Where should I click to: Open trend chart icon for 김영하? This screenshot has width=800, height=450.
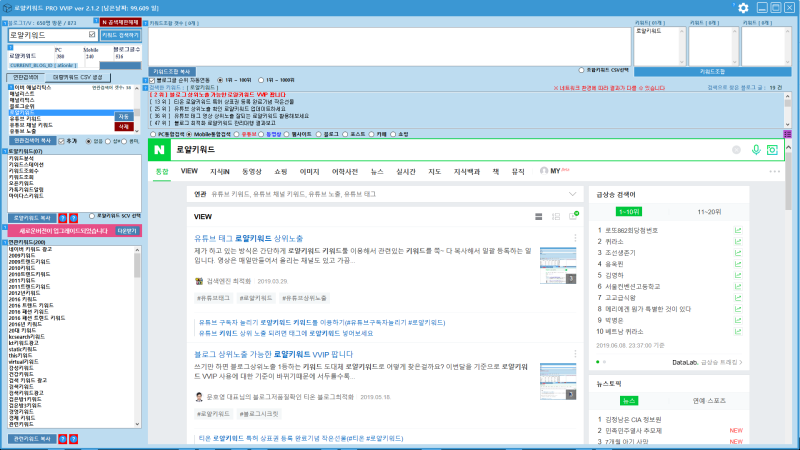point(738,275)
